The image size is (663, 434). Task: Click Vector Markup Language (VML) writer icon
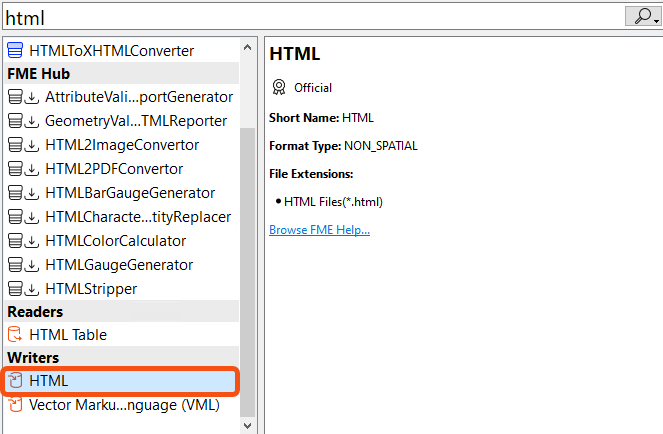click(16, 405)
